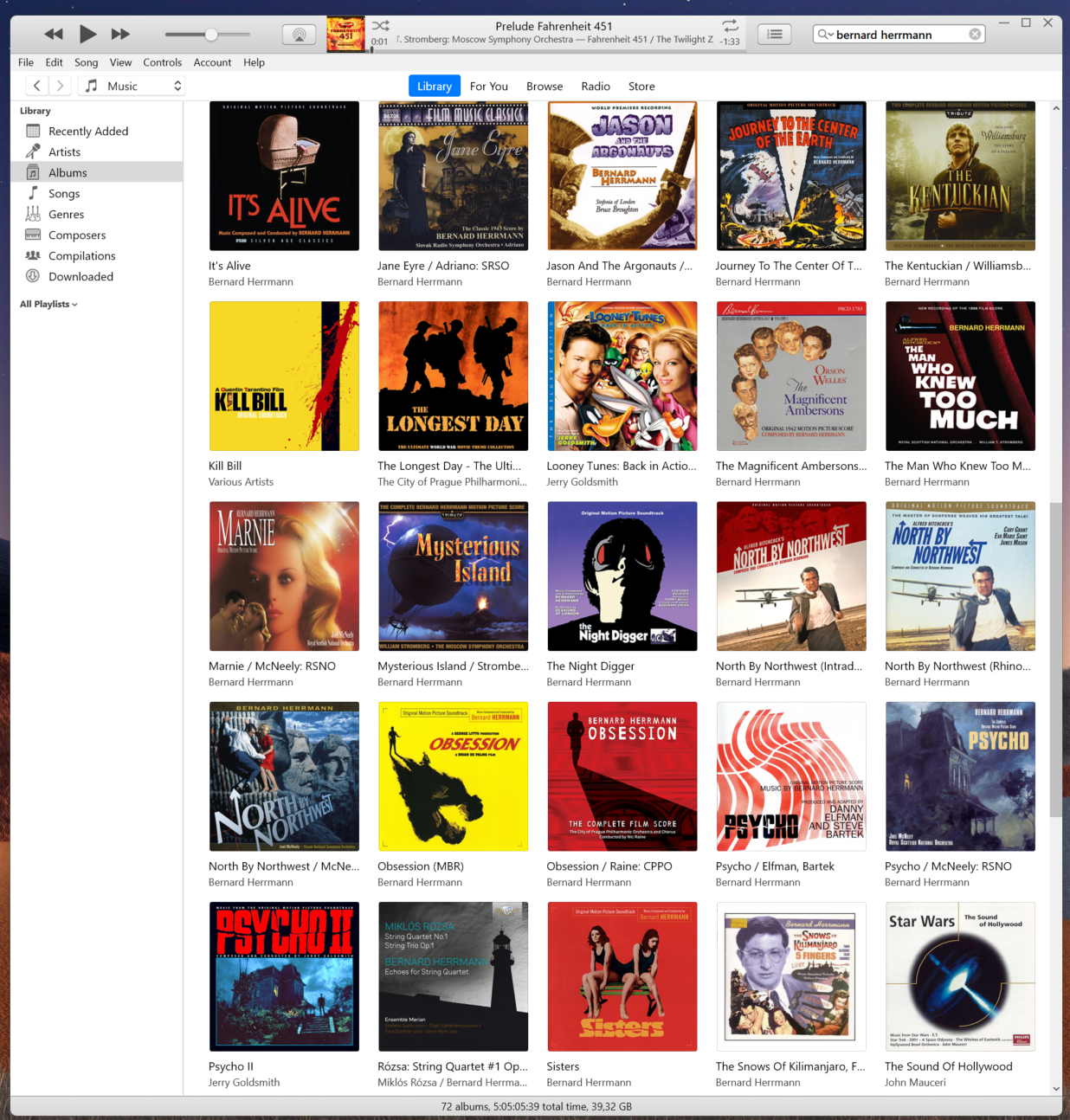Open the Psycho II album cover
The height and width of the screenshot is (1120, 1070).
pyautogui.click(x=284, y=976)
